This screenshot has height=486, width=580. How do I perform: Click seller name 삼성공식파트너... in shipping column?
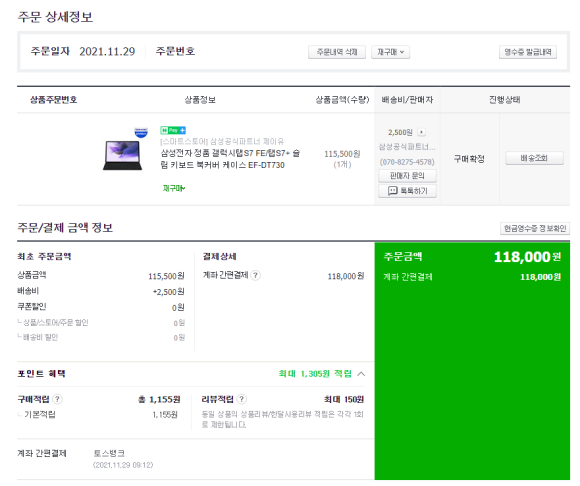point(407,147)
